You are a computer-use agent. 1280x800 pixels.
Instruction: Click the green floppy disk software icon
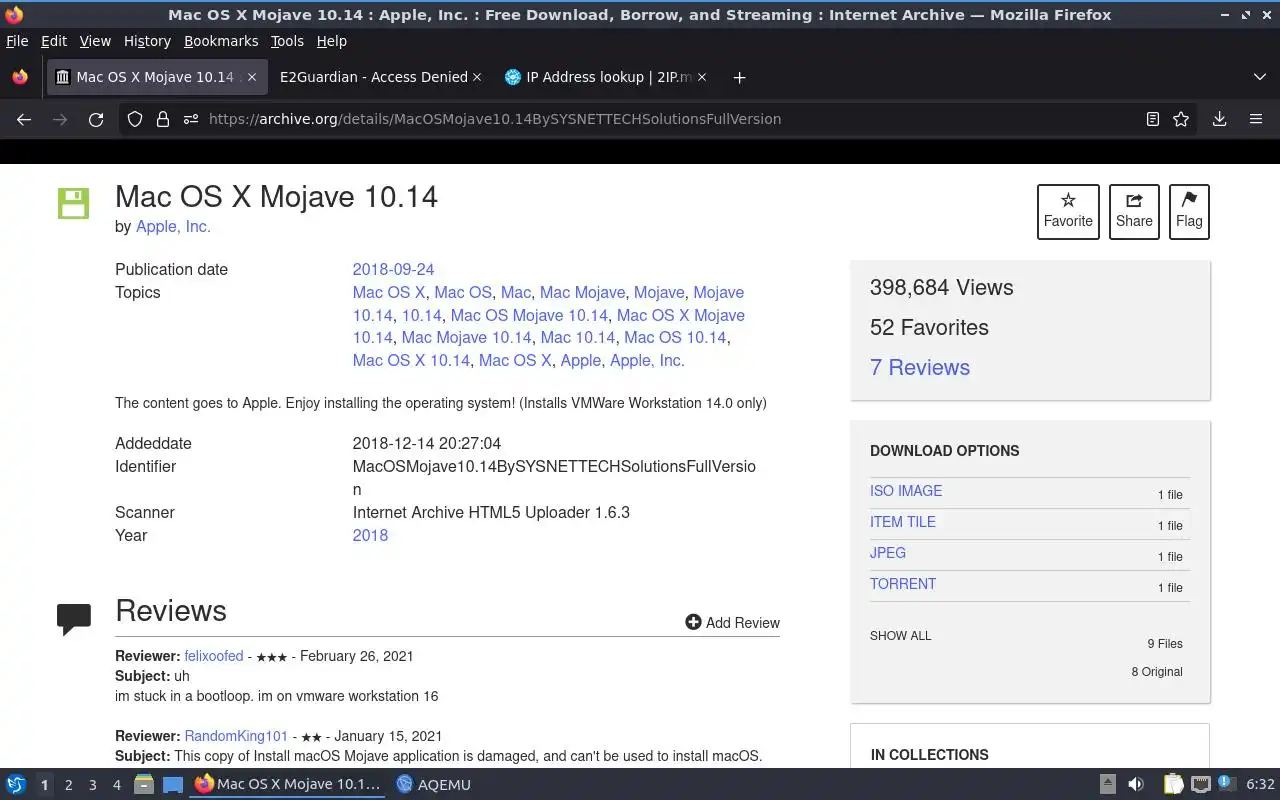coord(73,203)
